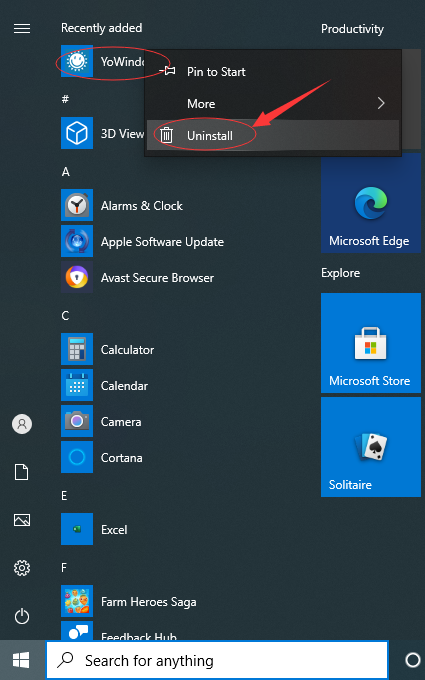Click the Calculator app icon
The width and height of the screenshot is (425, 680).
[77, 349]
